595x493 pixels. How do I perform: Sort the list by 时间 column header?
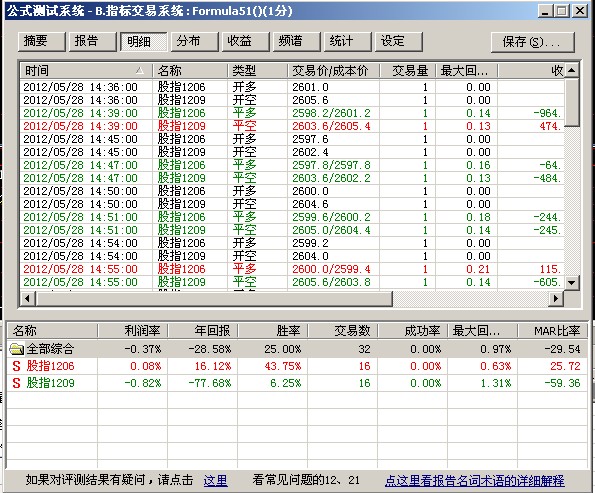pyautogui.click(x=86, y=71)
